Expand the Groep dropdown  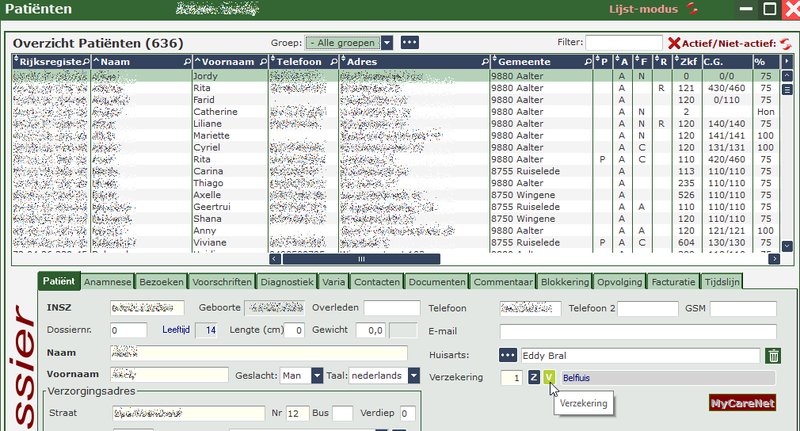[x=387, y=43]
